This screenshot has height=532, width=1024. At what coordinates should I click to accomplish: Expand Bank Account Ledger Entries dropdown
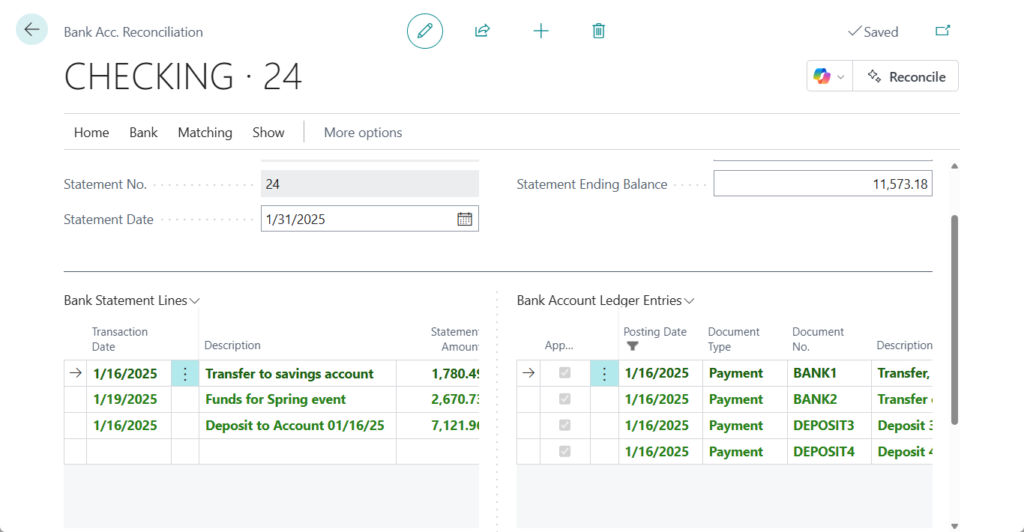pos(689,301)
